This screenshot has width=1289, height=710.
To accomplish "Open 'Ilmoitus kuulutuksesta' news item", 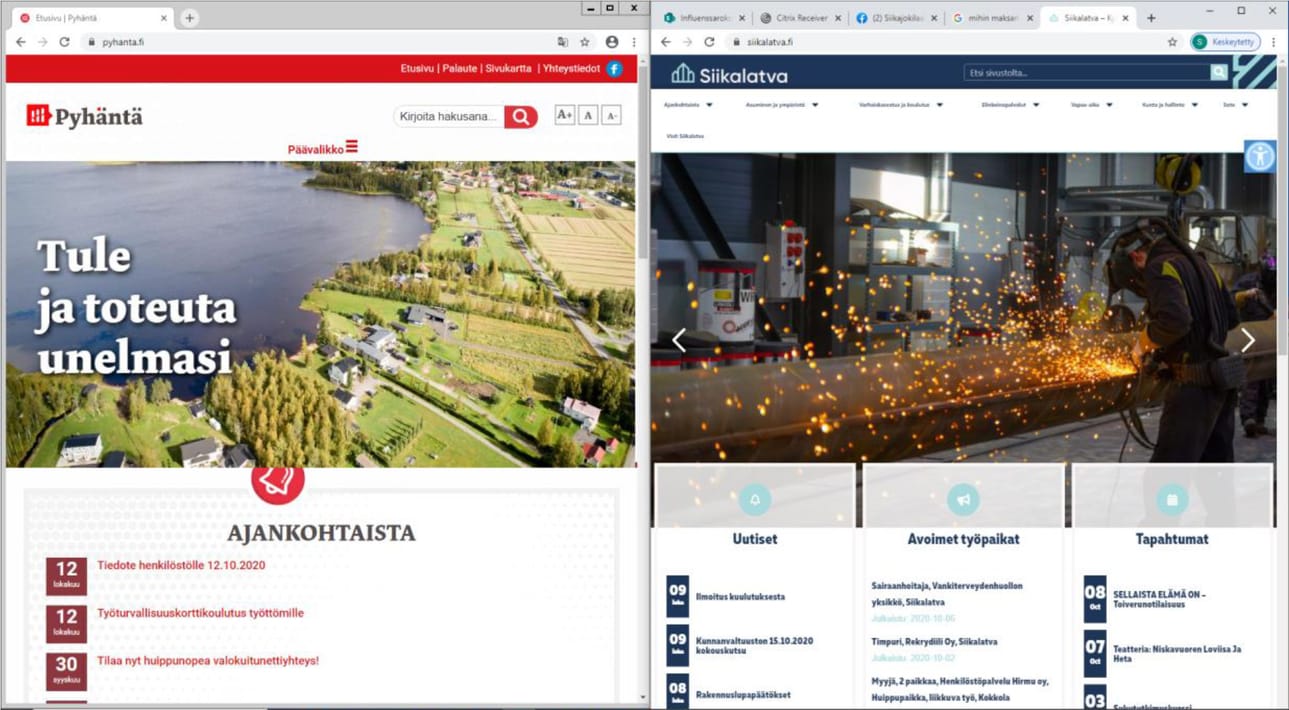I will pos(740,597).
